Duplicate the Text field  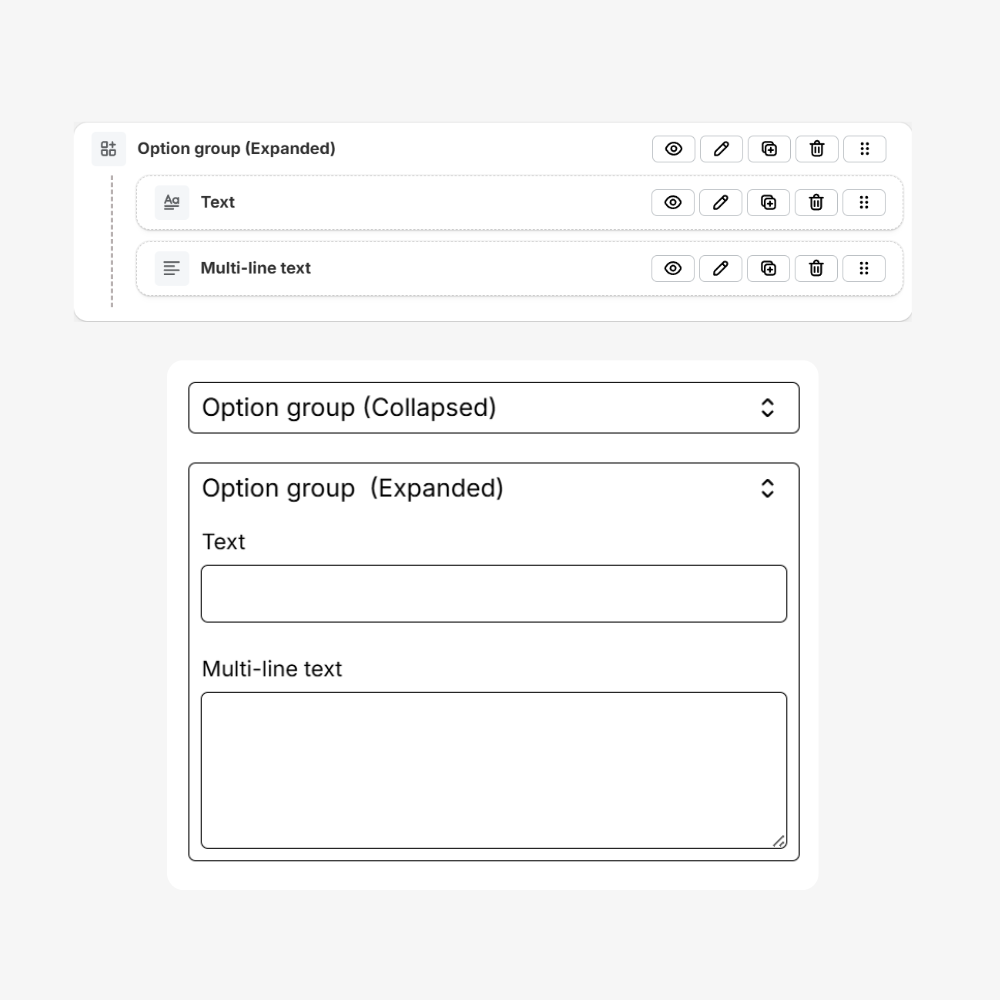tap(769, 202)
